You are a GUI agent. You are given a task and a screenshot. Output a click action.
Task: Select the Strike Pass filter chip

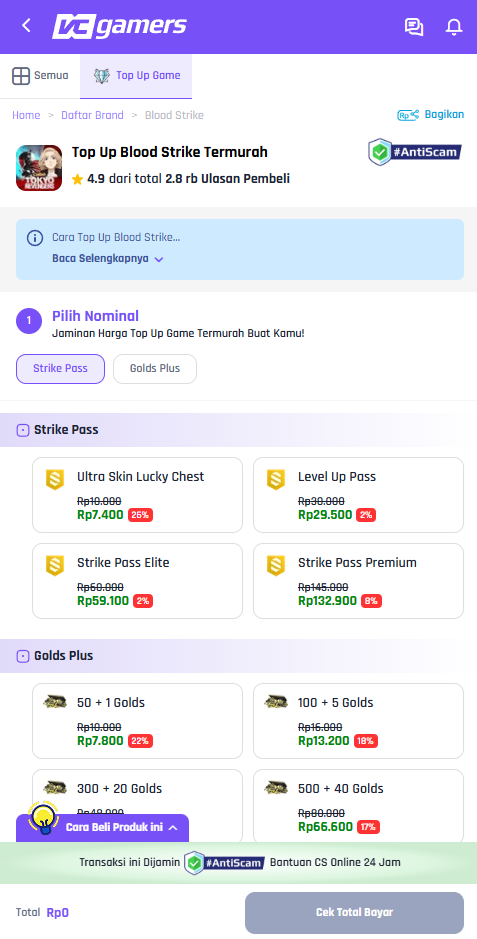60,369
